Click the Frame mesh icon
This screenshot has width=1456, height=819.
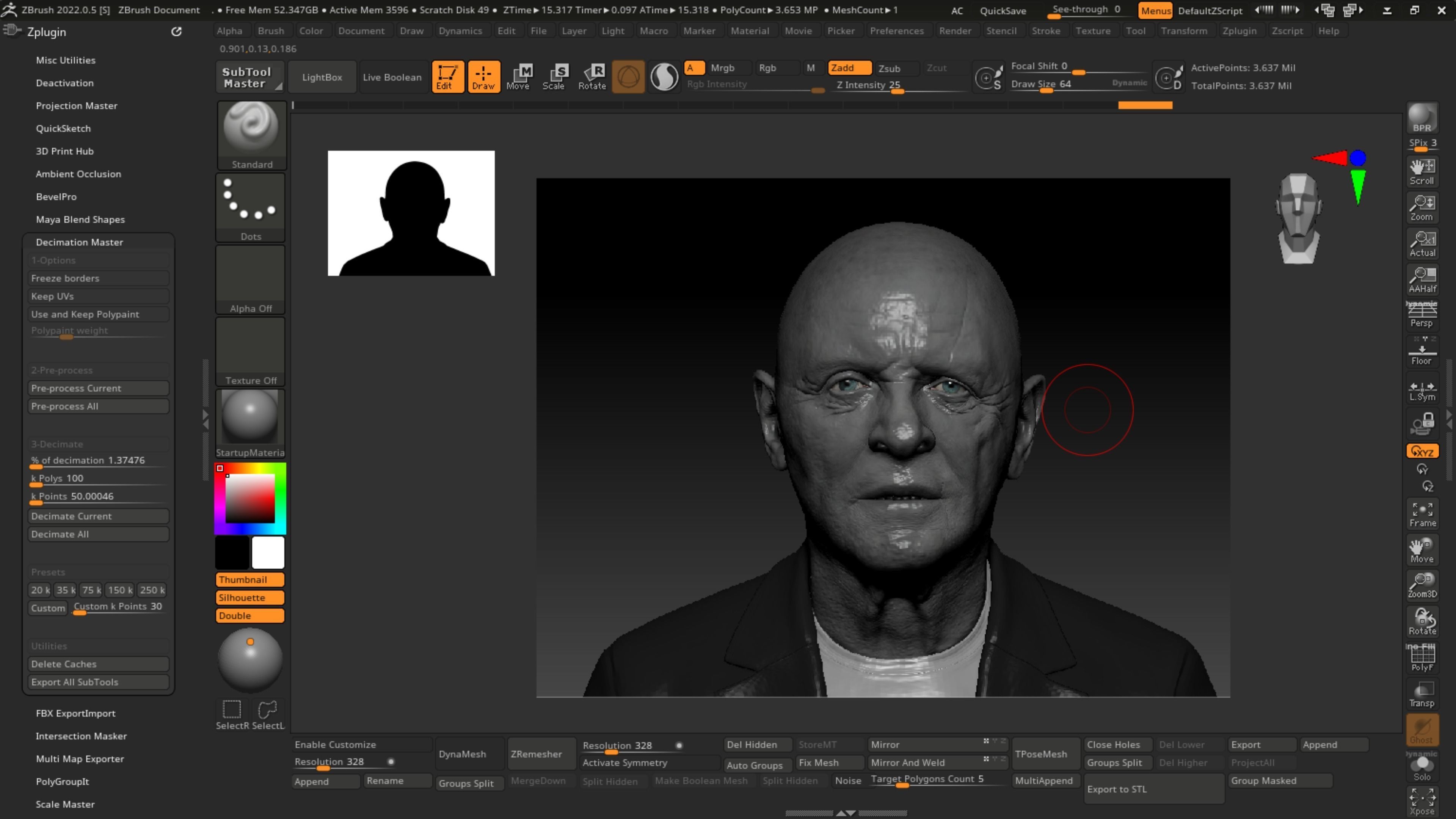click(1422, 515)
